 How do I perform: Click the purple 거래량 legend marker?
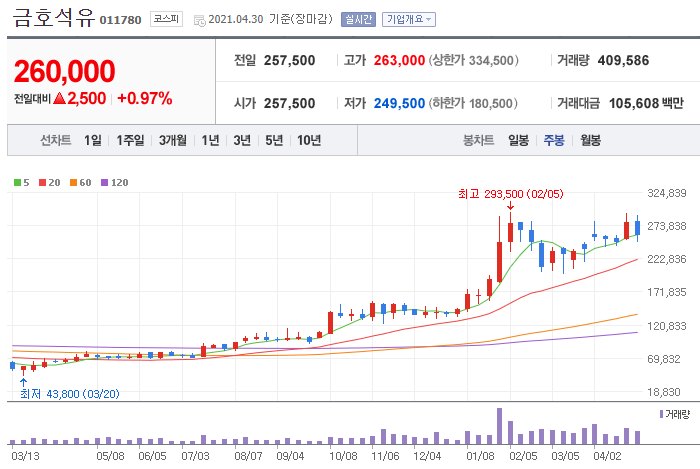[x=661, y=414]
